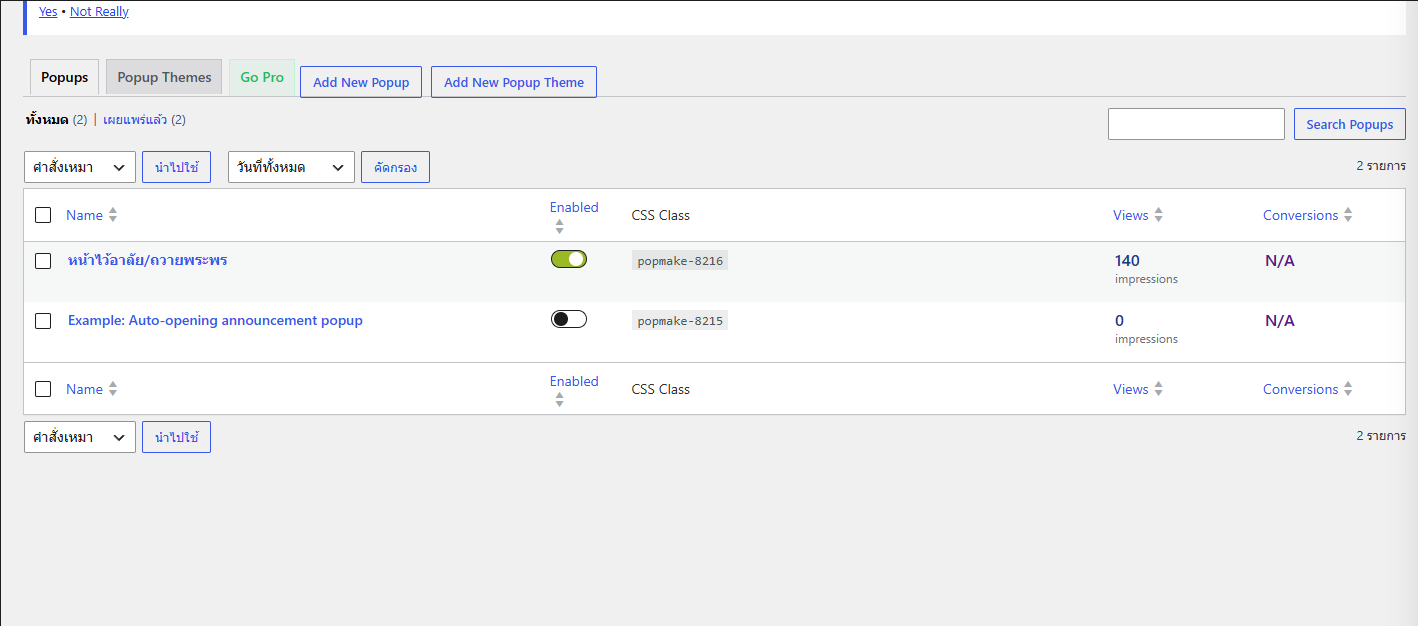Viewport: 1418px width, 626px height.
Task: Tick the select-all checkbox in top header
Action: coord(43,215)
